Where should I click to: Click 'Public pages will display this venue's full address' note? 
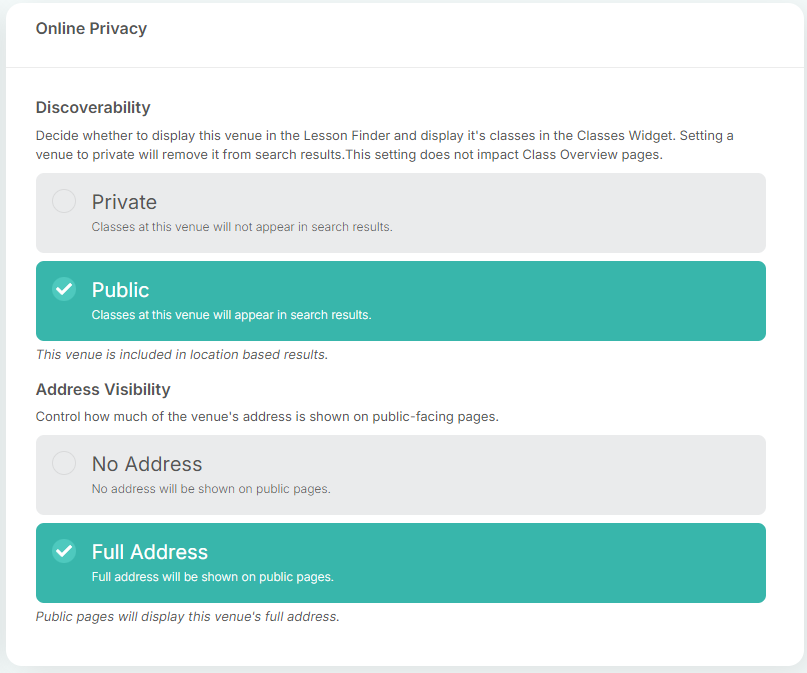[187, 616]
